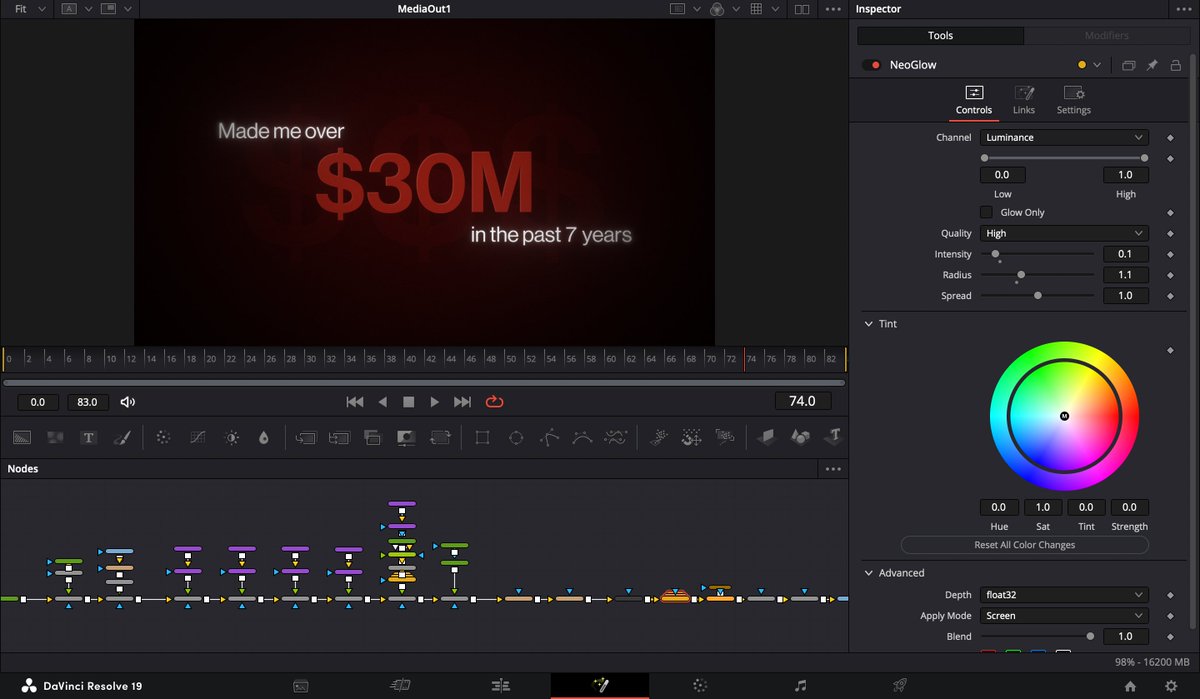The height and width of the screenshot is (699, 1200).
Task: Switch to the Modifiers tab
Action: (x=1106, y=34)
